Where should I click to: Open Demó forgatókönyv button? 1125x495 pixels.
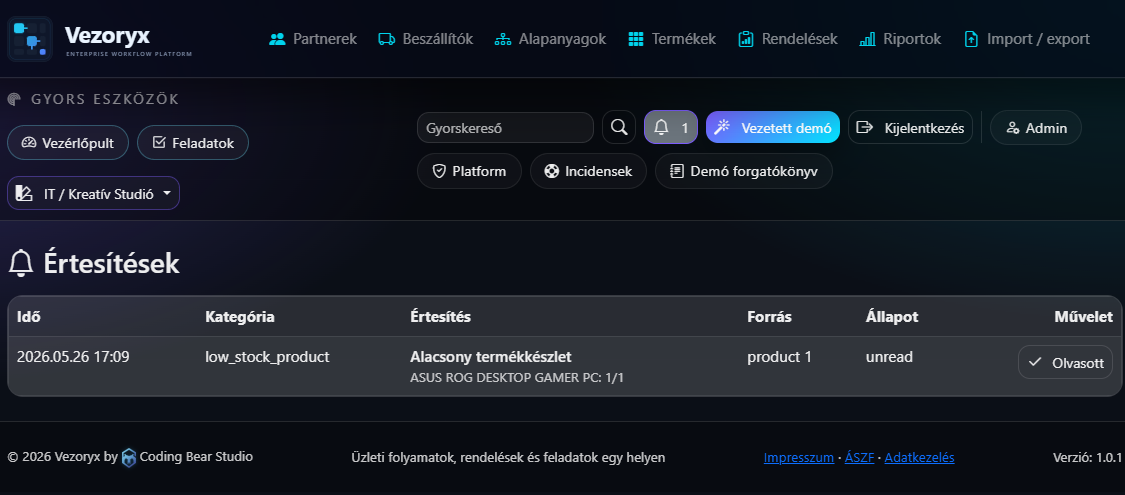tap(744, 171)
